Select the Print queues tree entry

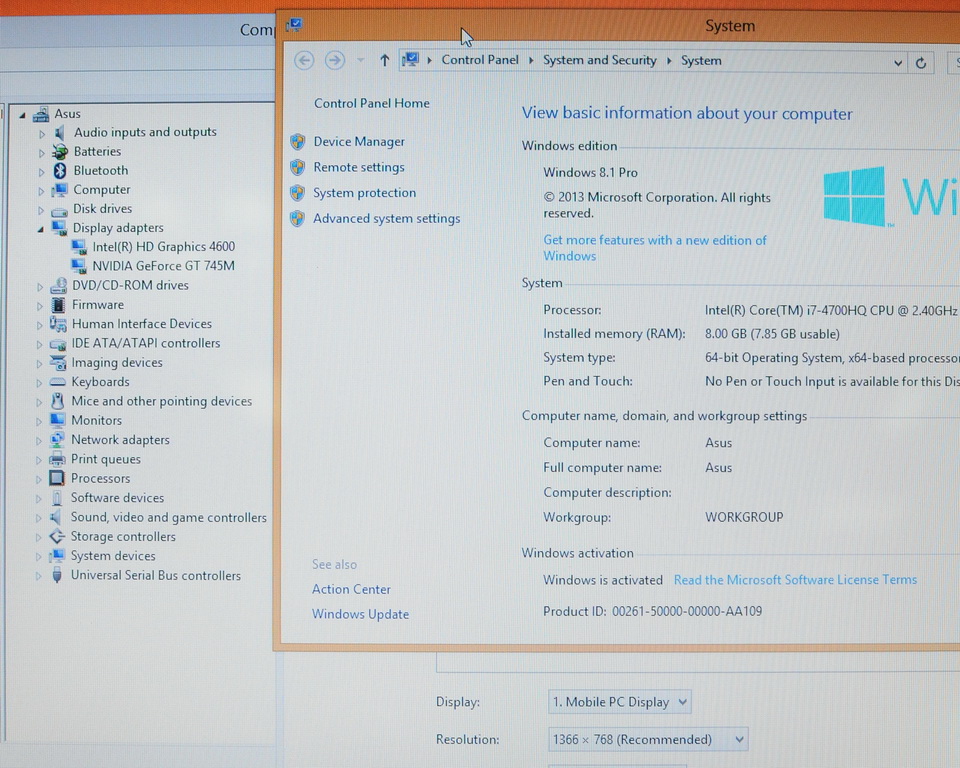coord(105,459)
